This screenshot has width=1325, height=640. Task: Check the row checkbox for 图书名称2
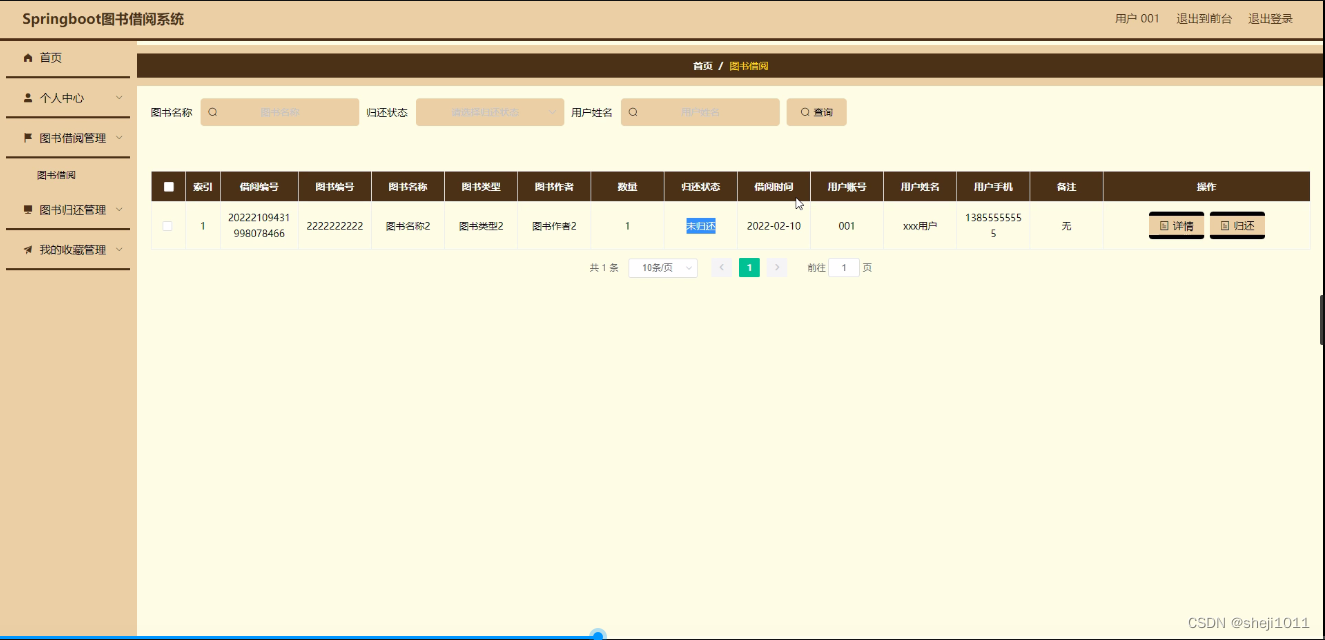(168, 225)
